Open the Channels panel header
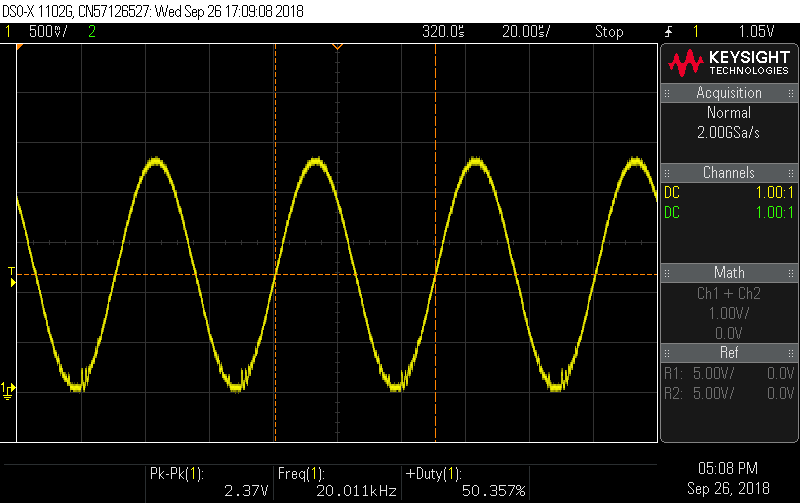 [729, 172]
